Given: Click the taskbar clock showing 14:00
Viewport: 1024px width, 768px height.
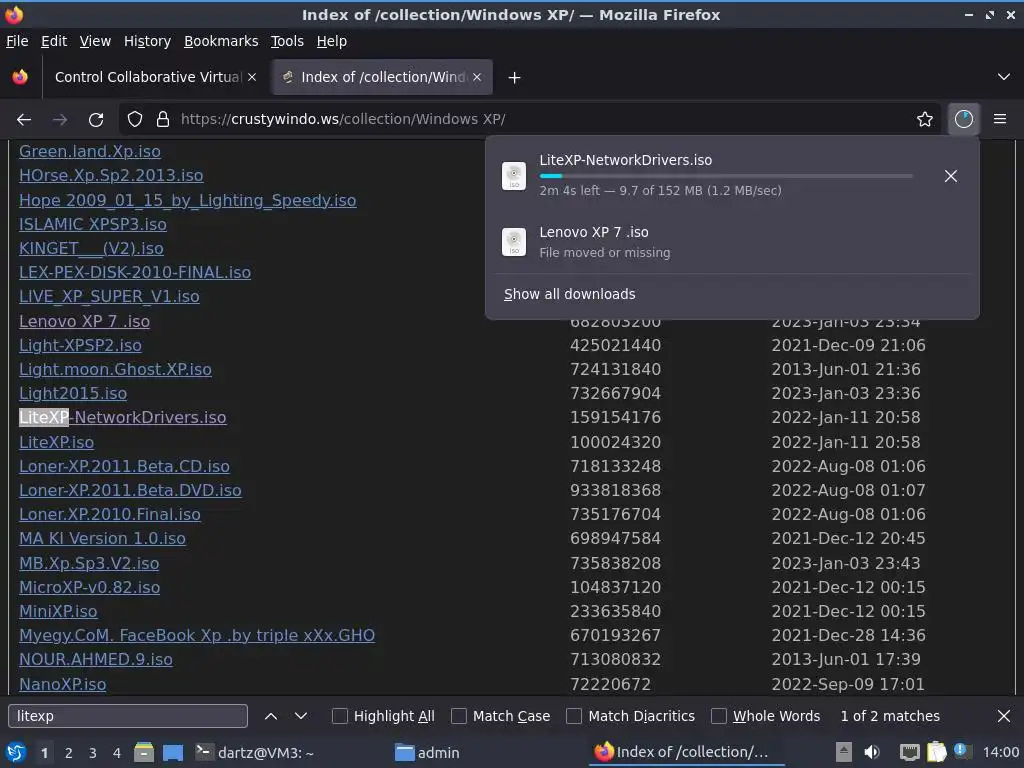Looking at the screenshot, I should point(1000,753).
